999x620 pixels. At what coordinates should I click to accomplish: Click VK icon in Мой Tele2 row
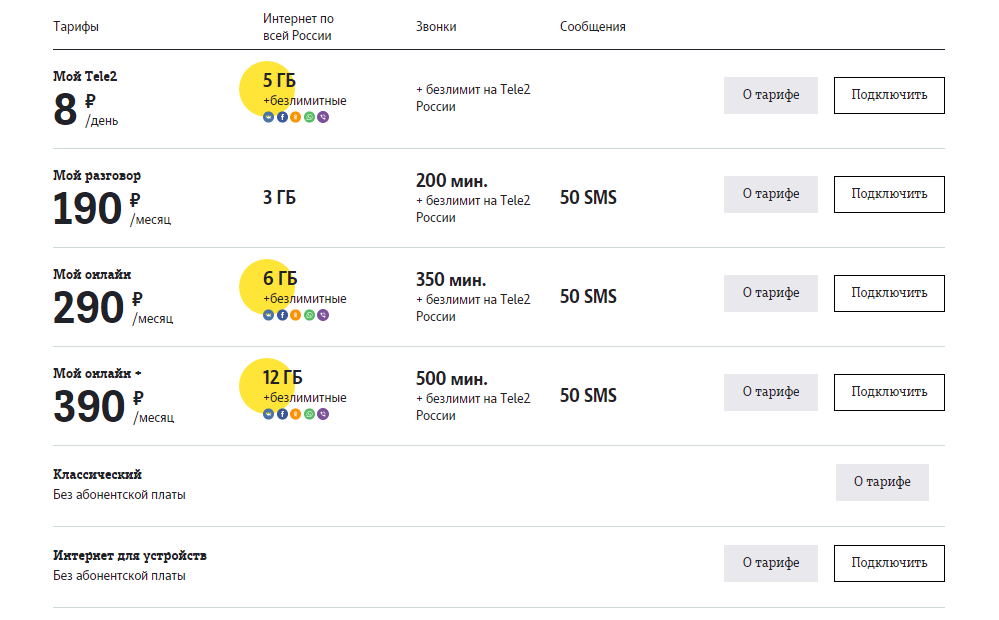[x=268, y=117]
